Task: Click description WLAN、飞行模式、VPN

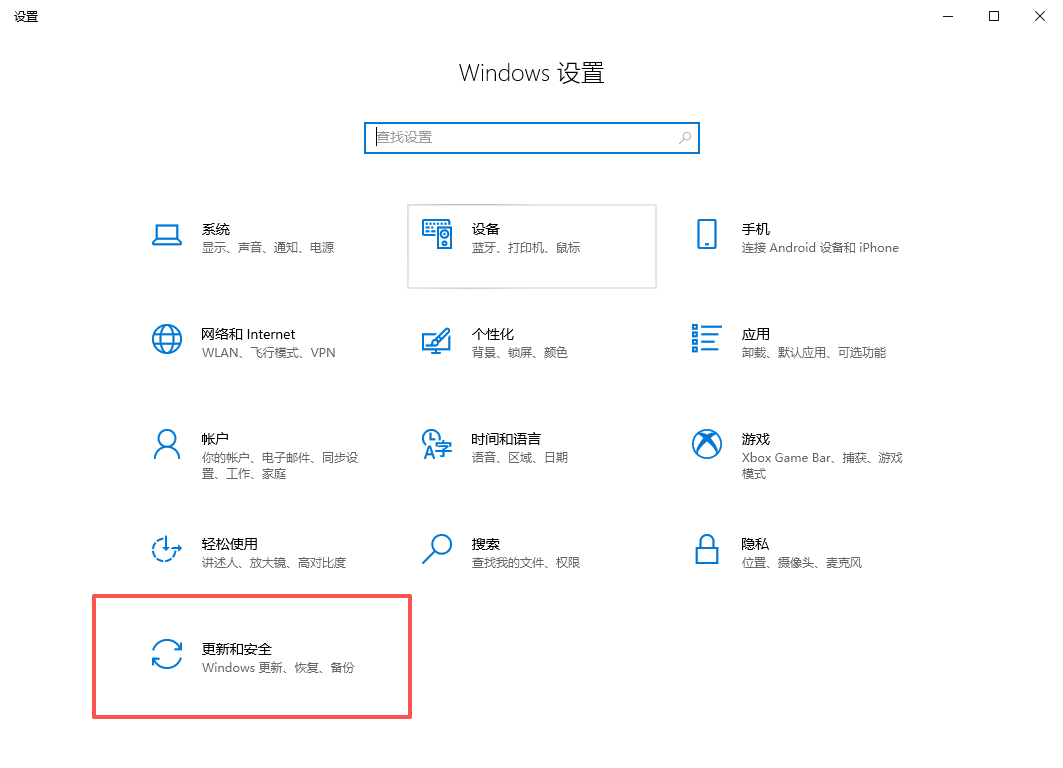Action: point(268,353)
